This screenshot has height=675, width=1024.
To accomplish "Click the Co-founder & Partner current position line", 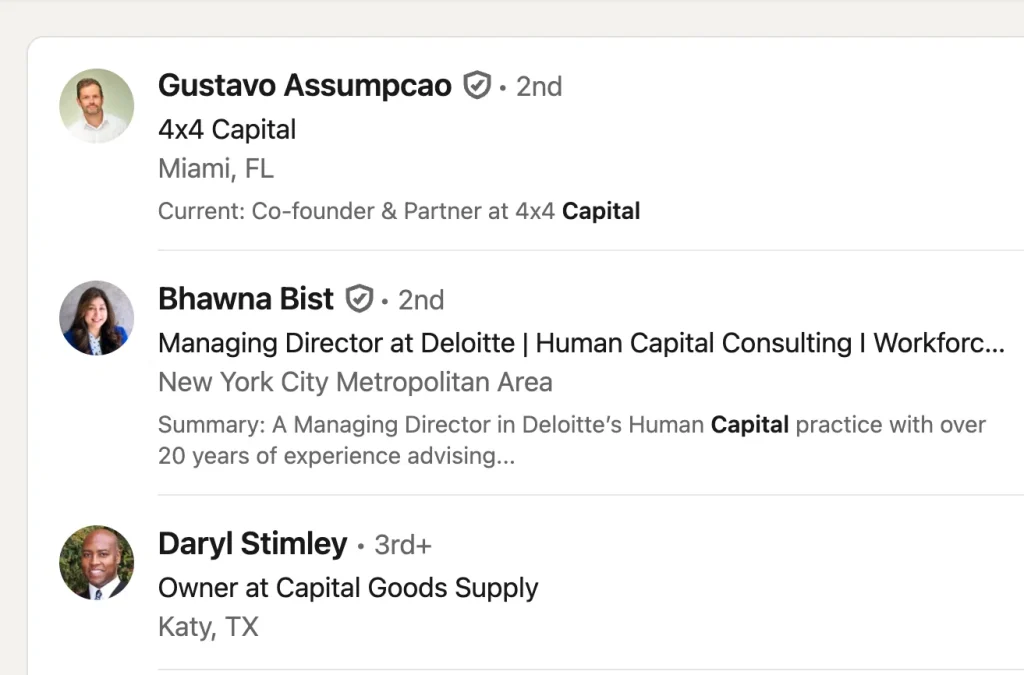I will (398, 211).
